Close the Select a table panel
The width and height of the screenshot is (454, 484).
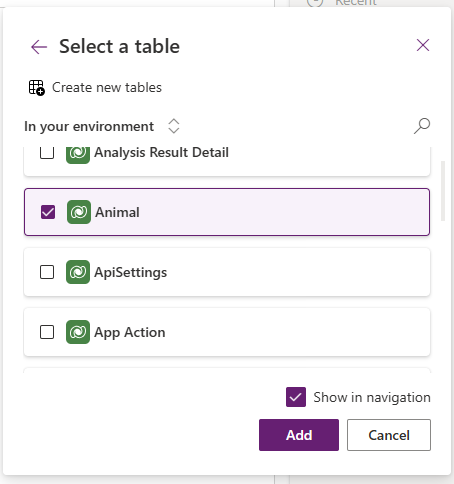(x=423, y=45)
